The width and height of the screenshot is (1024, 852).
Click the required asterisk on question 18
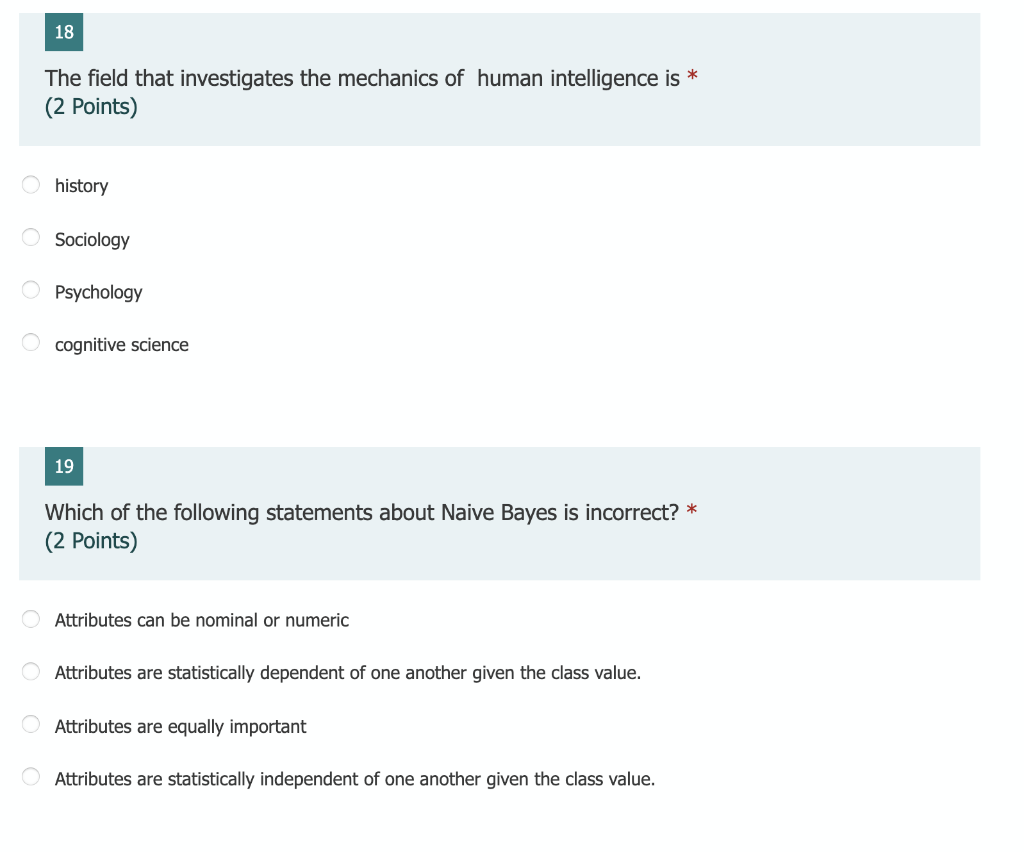691,74
